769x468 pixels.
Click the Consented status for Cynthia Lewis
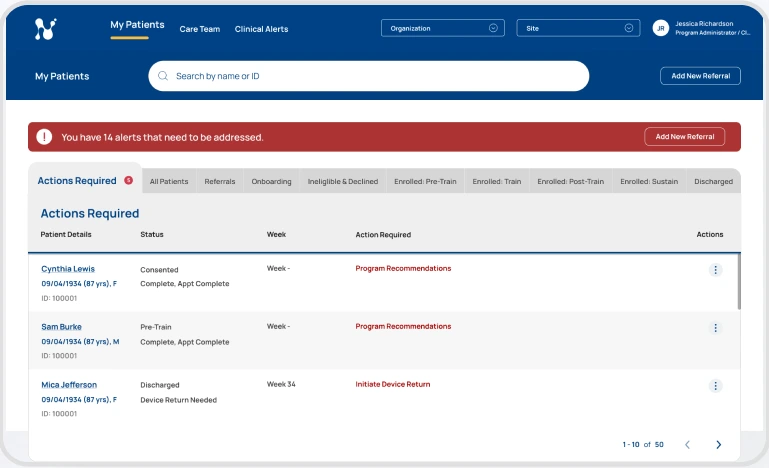pyautogui.click(x=159, y=270)
